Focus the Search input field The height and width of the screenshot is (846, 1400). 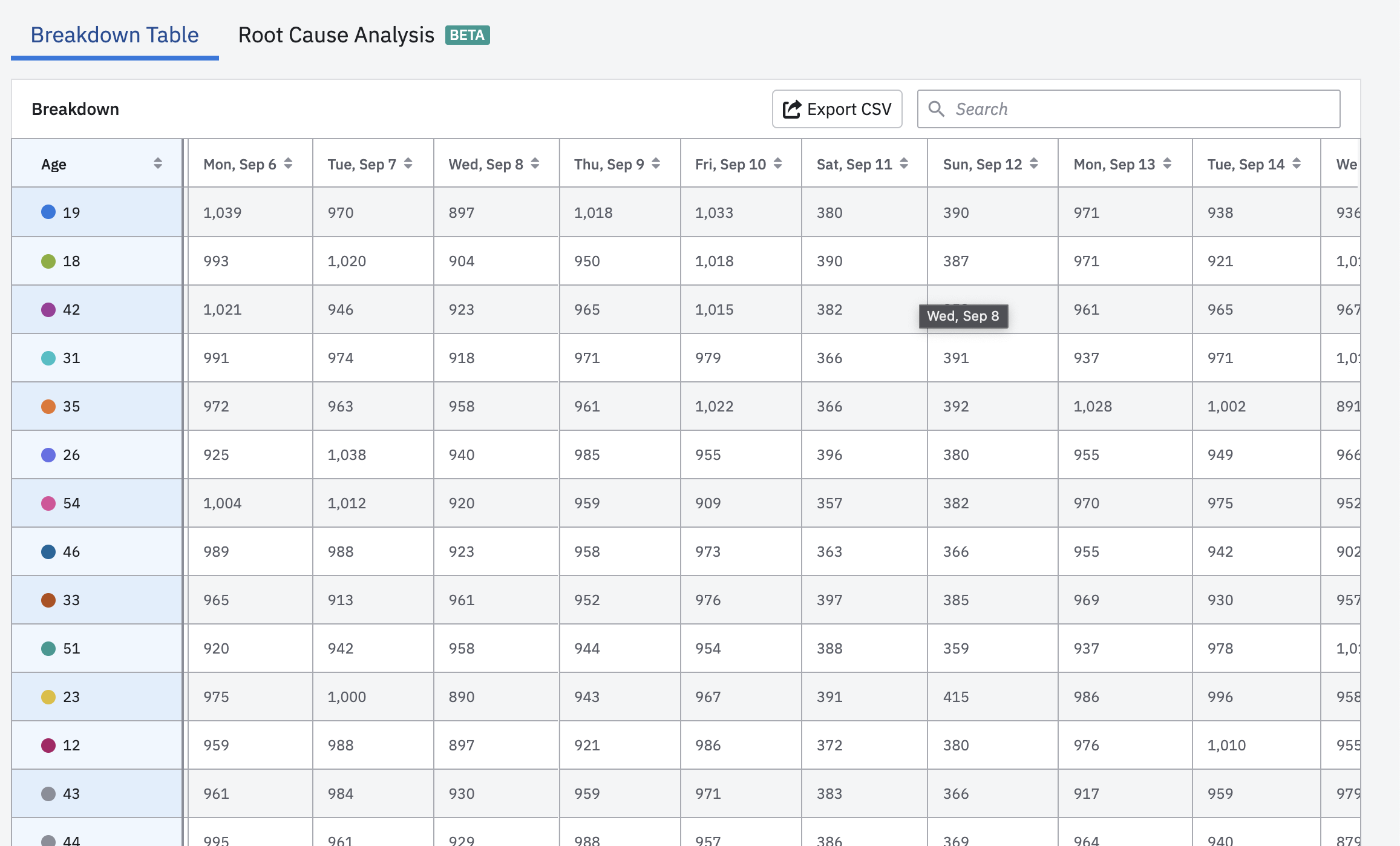pos(1137,109)
